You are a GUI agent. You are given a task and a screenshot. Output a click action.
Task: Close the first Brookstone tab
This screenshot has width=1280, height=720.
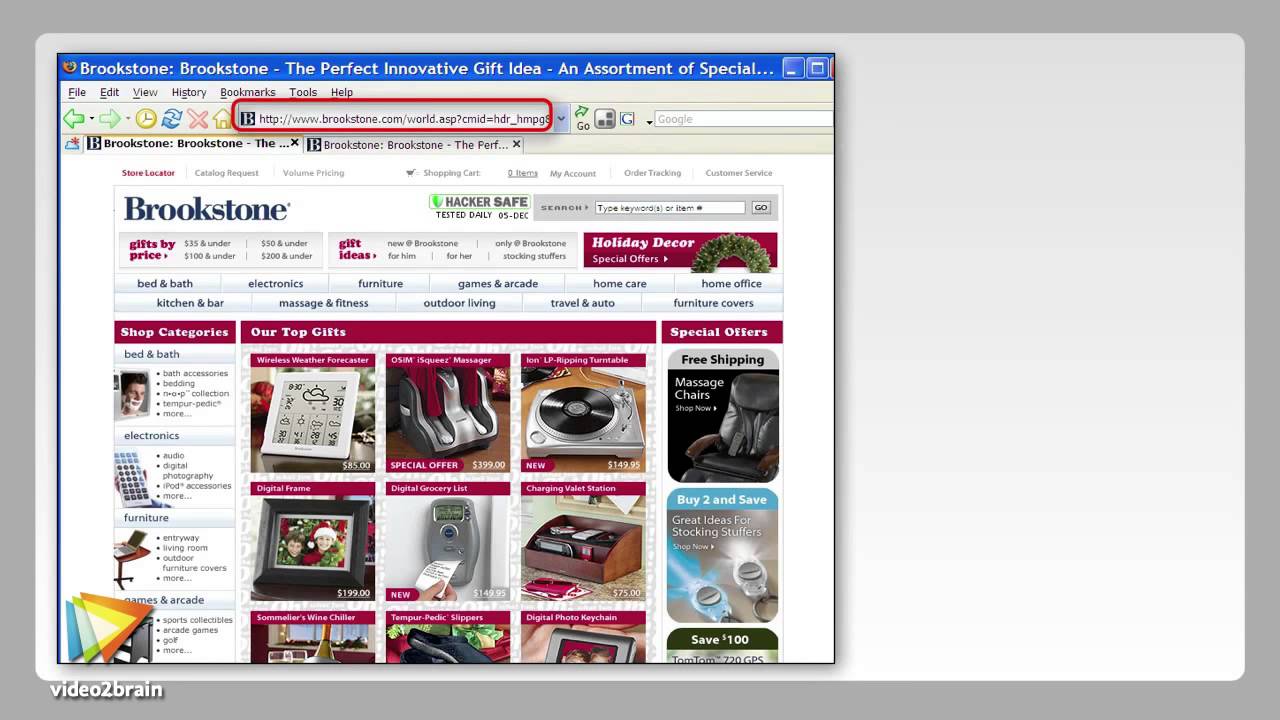tap(295, 144)
